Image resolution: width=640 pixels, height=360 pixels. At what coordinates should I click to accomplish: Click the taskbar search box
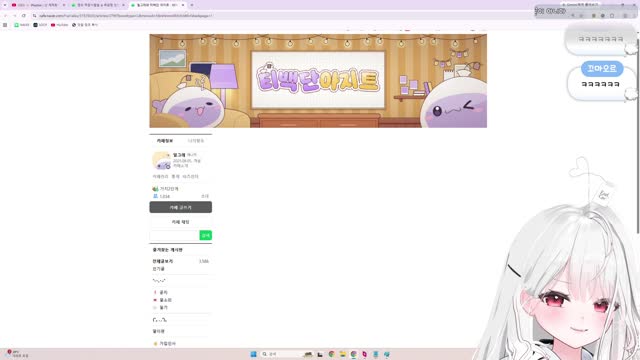pyautogui.click(x=282, y=354)
